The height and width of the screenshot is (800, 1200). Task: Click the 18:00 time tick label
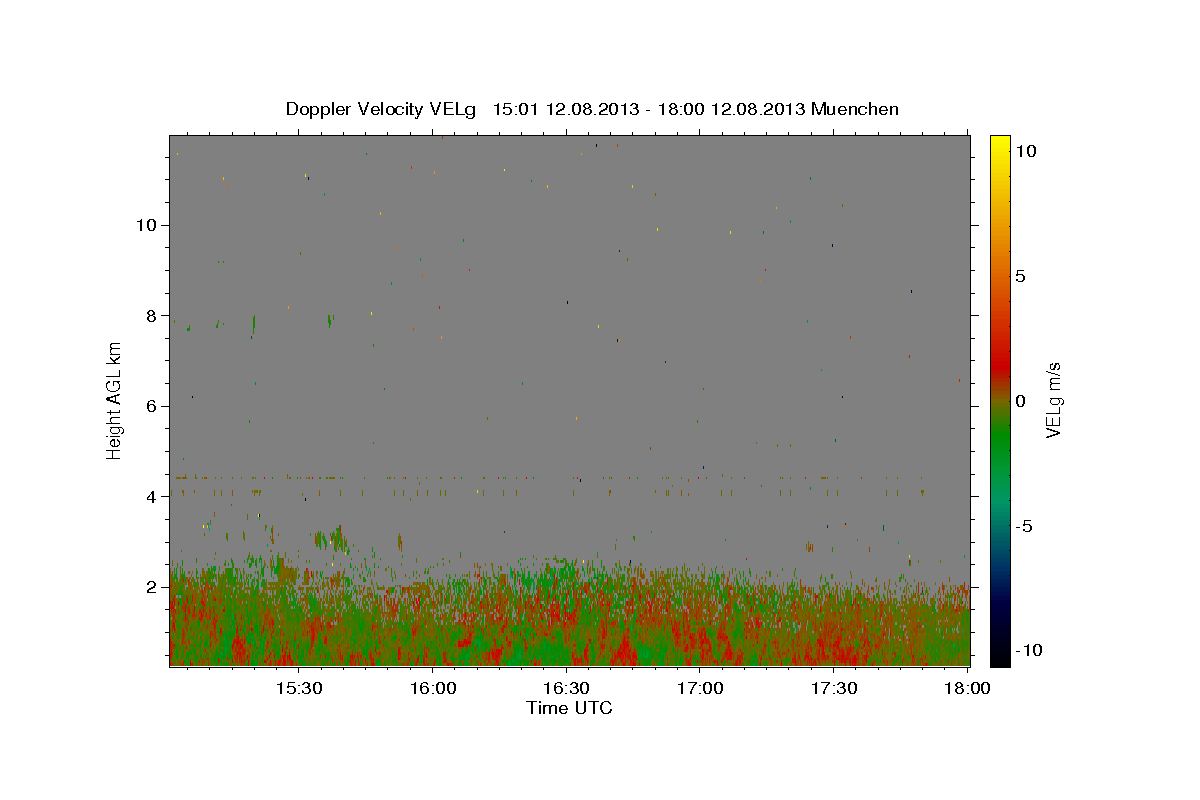coord(967,688)
